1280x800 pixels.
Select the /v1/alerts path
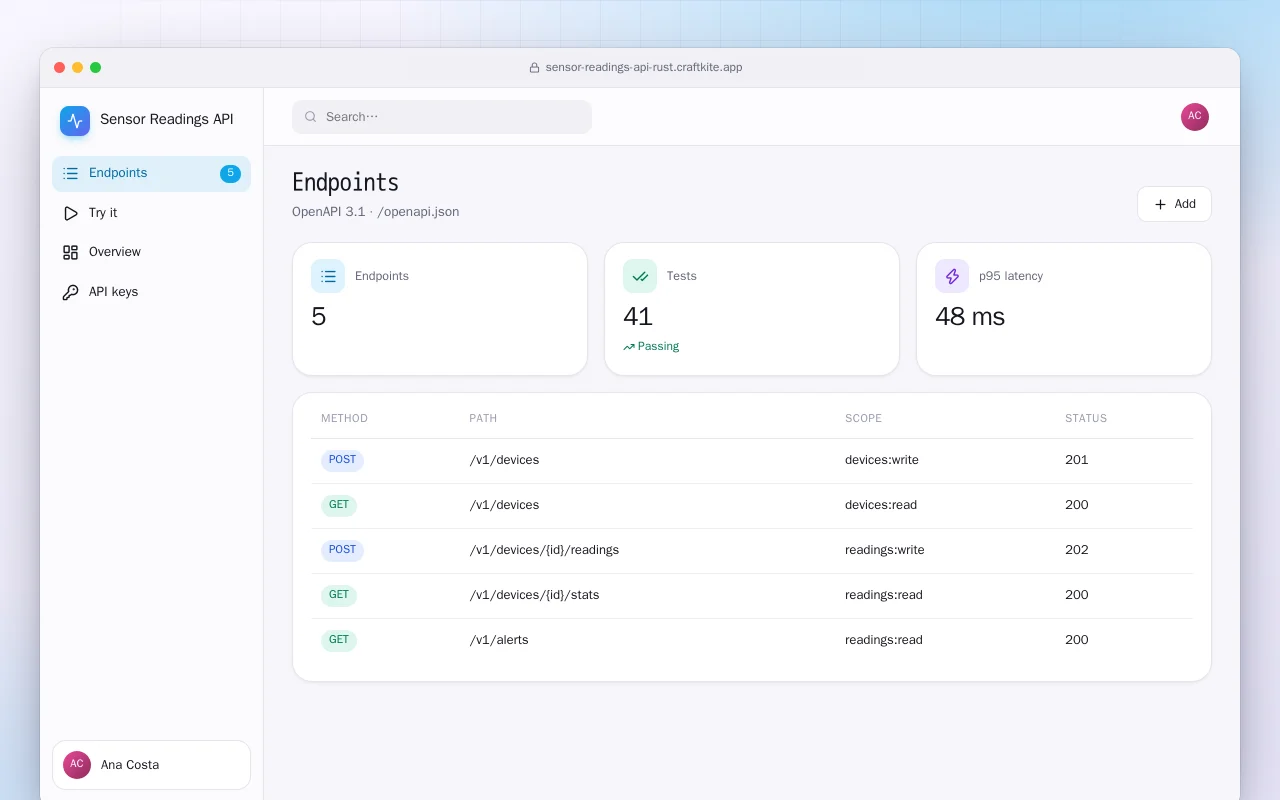click(498, 640)
